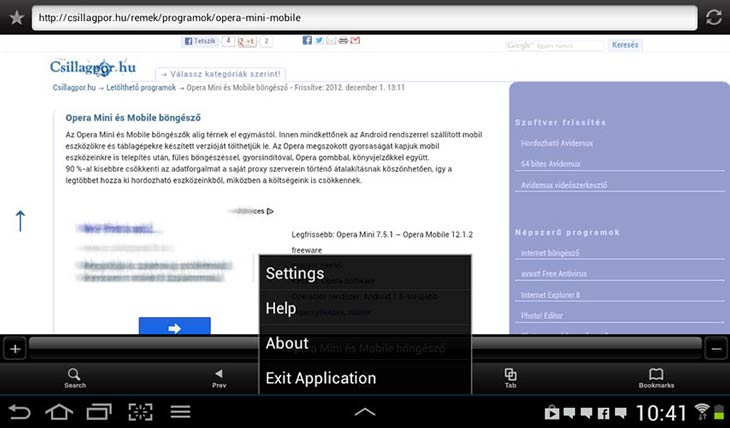Open Hordozható Avidemux sidebar link

click(x=556, y=143)
